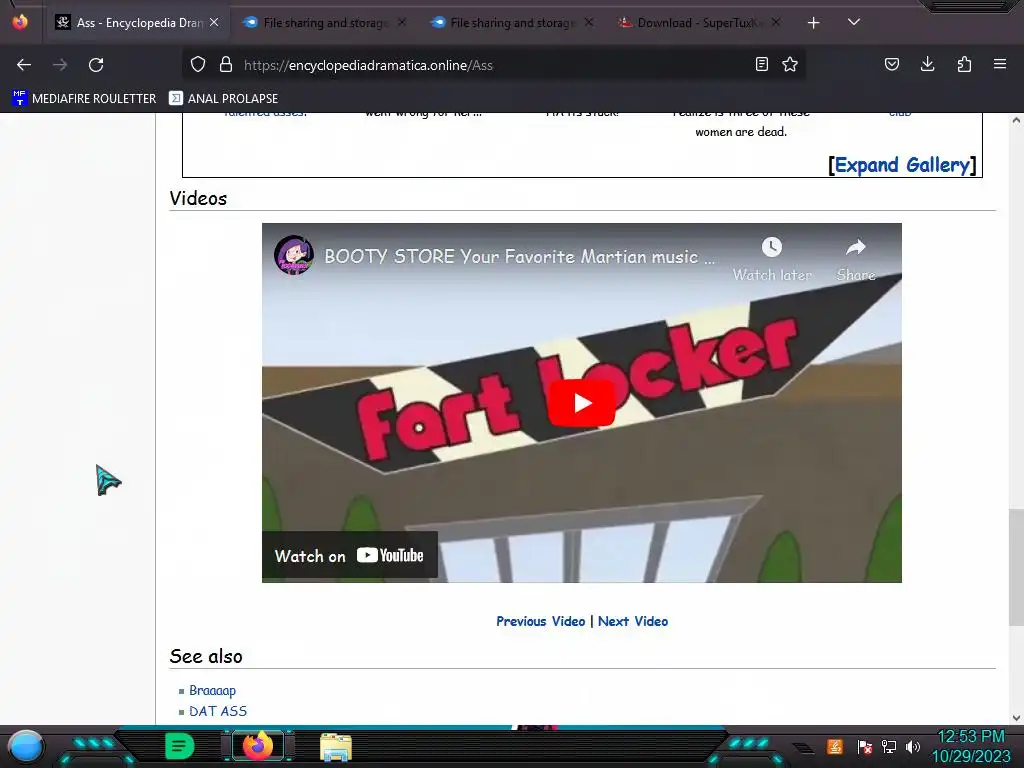The width and height of the screenshot is (1024, 768).
Task: Open a new tab with plus button
Action: [813, 23]
